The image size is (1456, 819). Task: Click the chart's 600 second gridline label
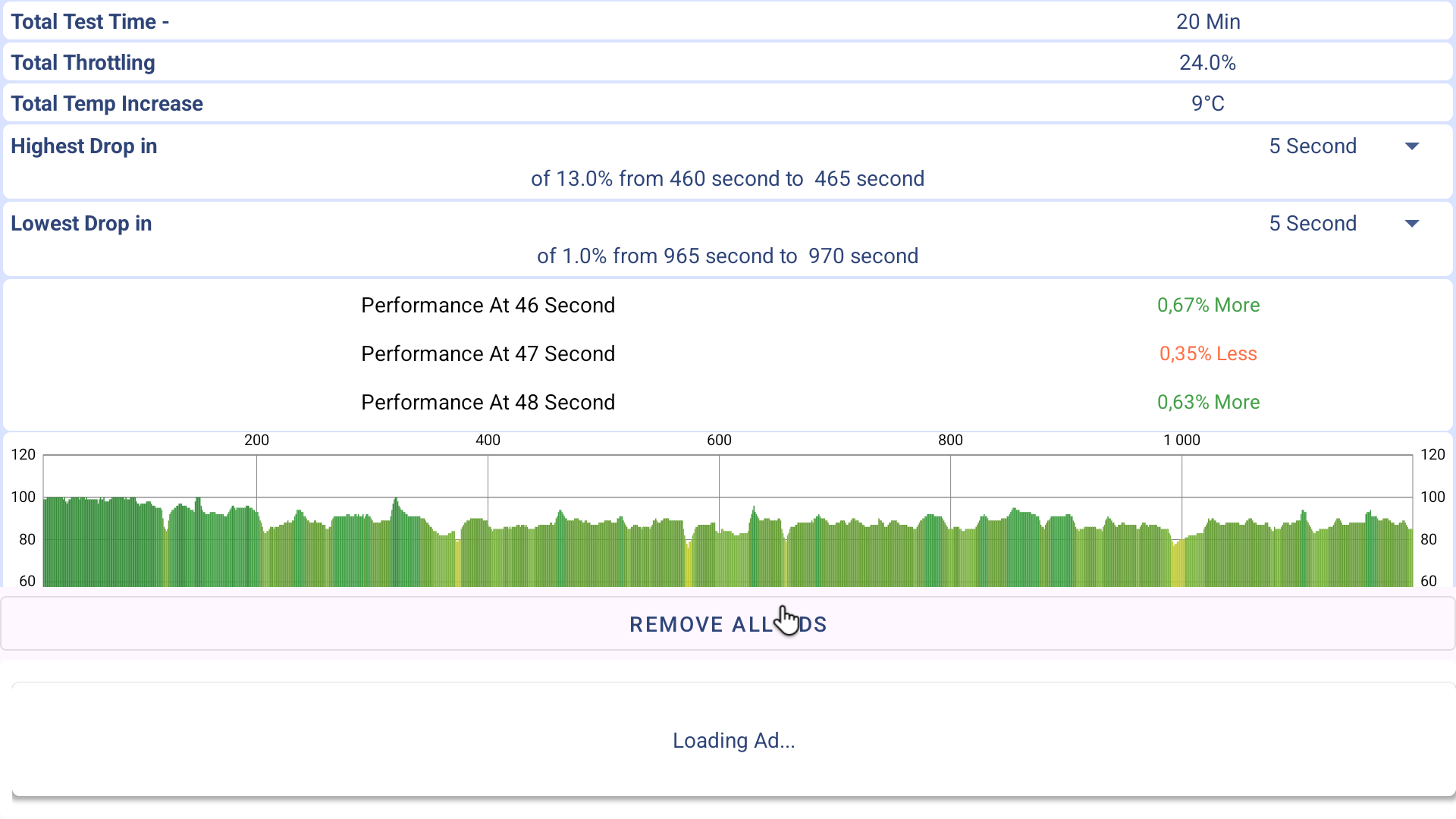719,440
